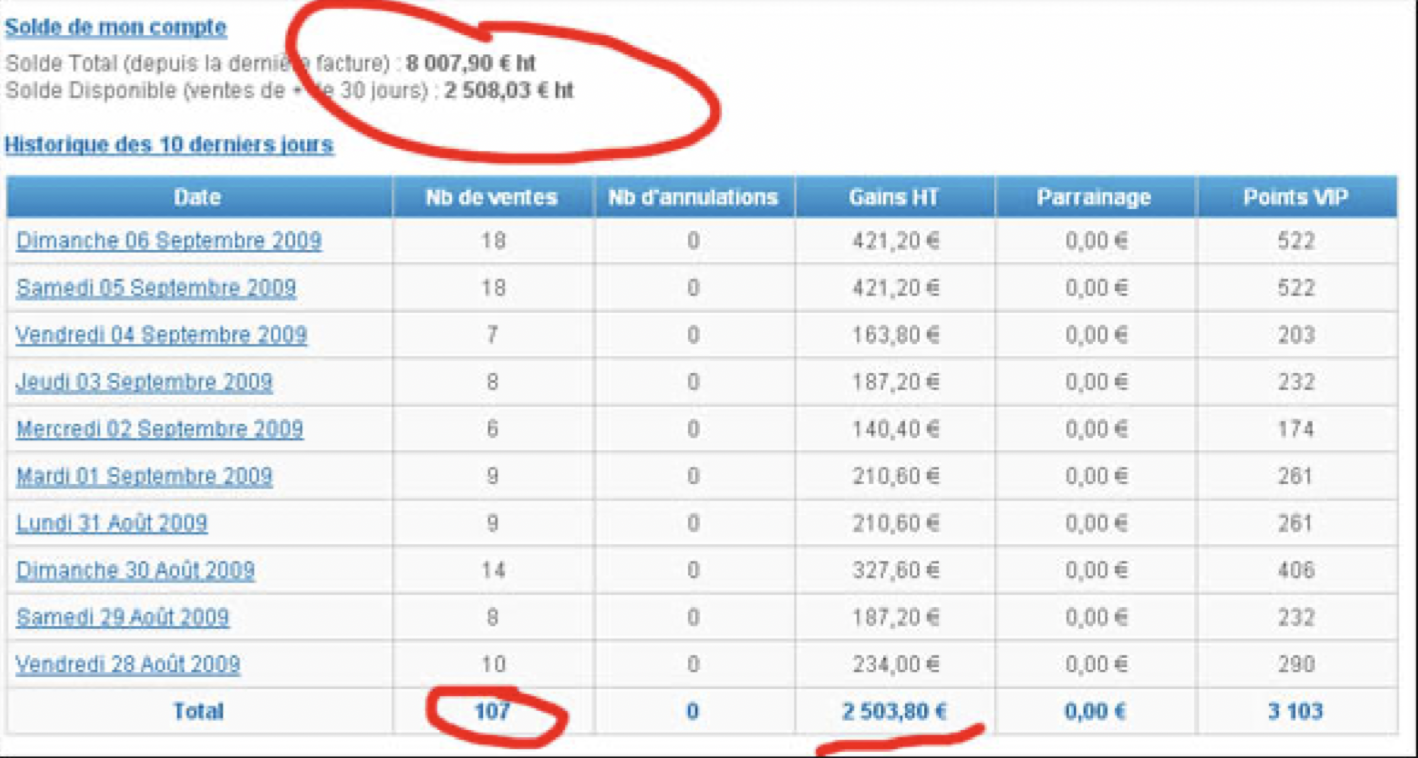Open the Mercredi 02 Septembre 2009 link
The width and height of the screenshot is (1418, 758).
click(x=160, y=429)
